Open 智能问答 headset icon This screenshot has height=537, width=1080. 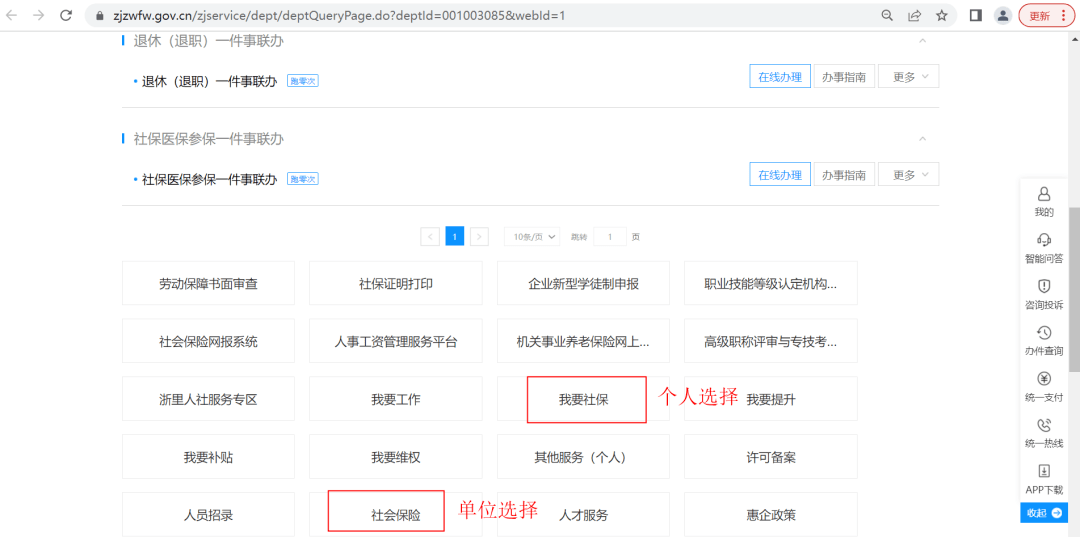click(1044, 240)
